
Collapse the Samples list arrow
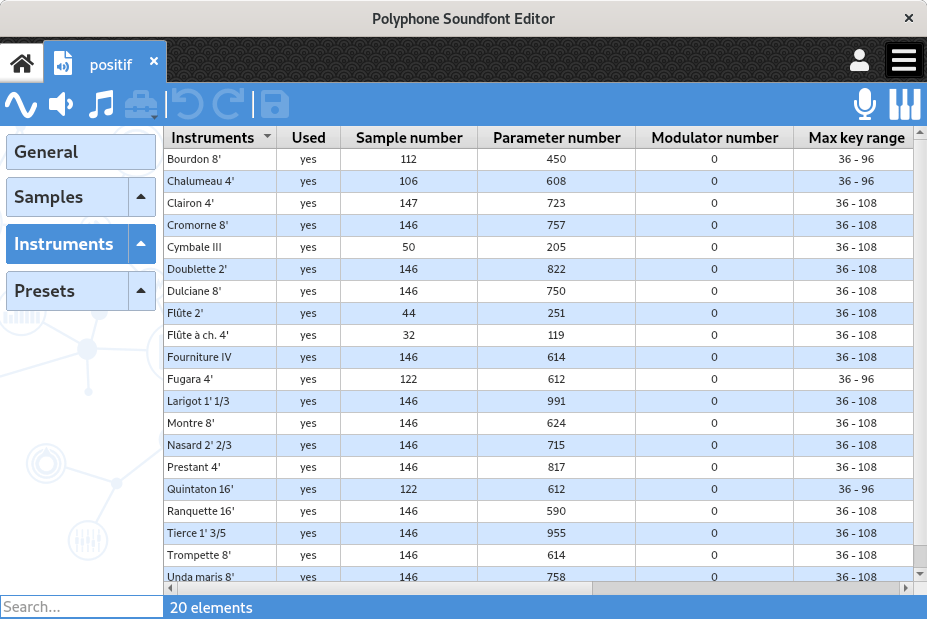coord(141,197)
